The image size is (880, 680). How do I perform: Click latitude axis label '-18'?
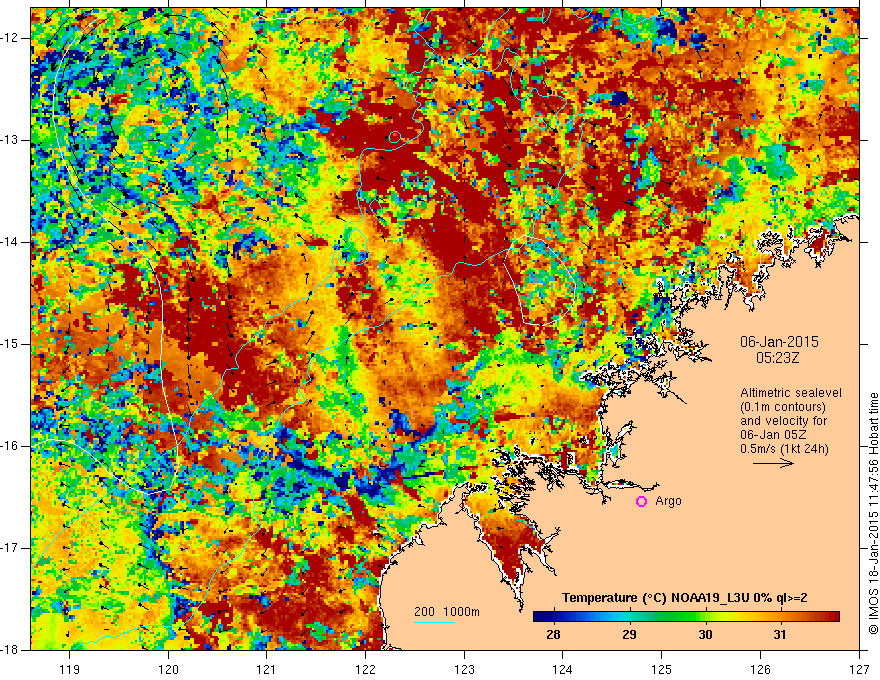click(11, 650)
